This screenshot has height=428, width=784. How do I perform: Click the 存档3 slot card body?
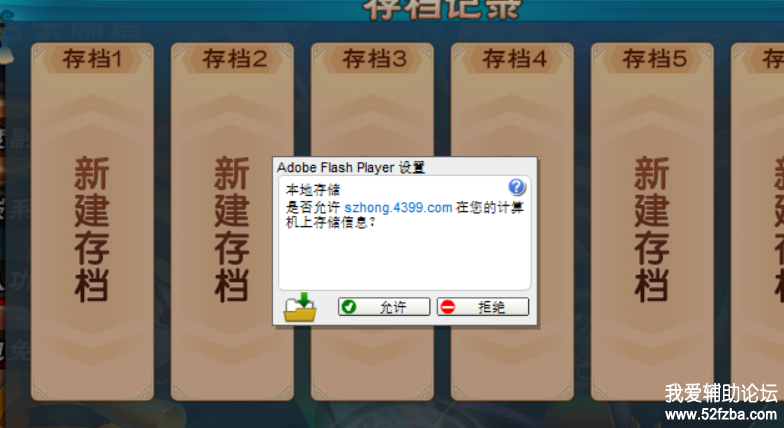point(372,115)
